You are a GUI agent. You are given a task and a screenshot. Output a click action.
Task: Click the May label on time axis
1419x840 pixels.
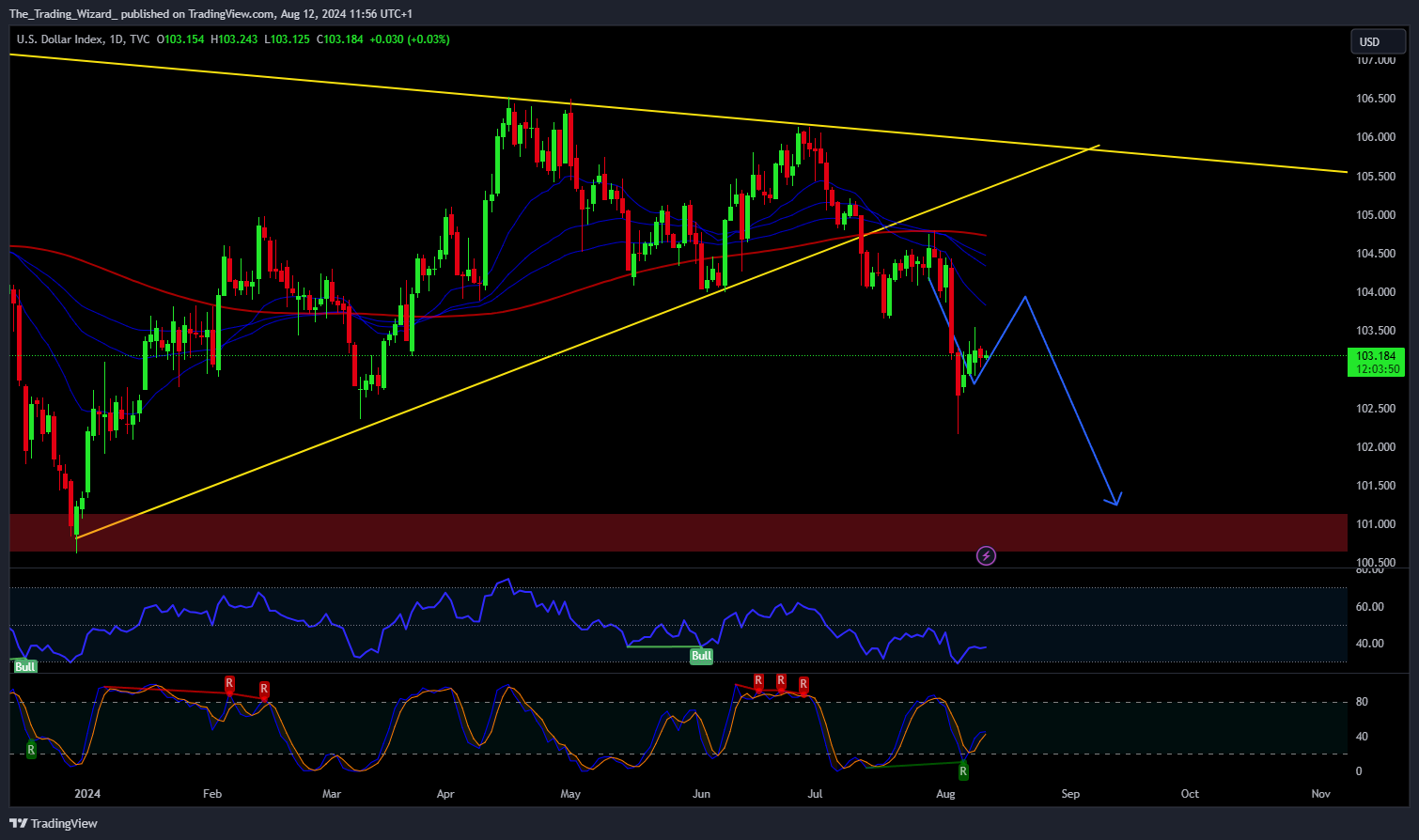click(570, 794)
